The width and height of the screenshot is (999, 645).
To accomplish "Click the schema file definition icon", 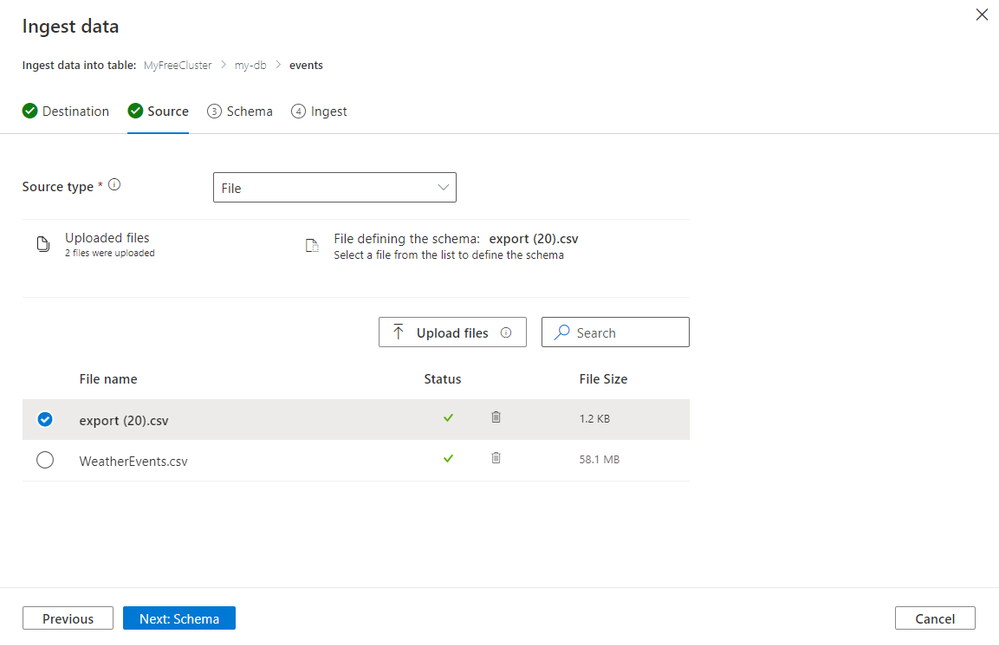I will pyautogui.click(x=312, y=245).
